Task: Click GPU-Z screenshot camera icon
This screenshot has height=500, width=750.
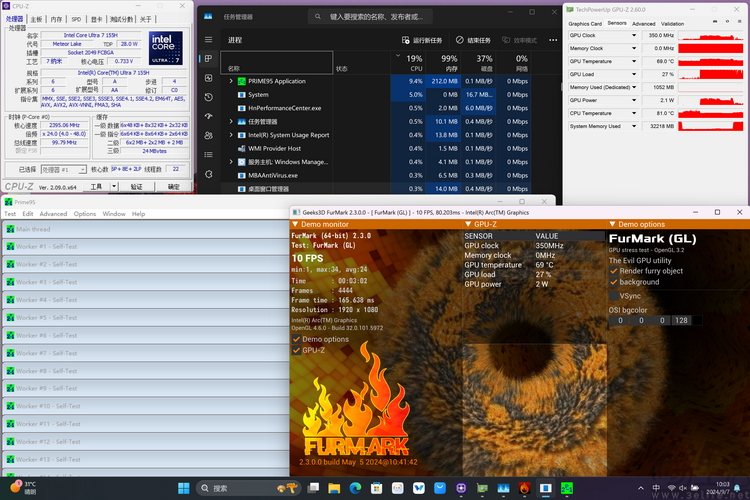Action: 715,22
